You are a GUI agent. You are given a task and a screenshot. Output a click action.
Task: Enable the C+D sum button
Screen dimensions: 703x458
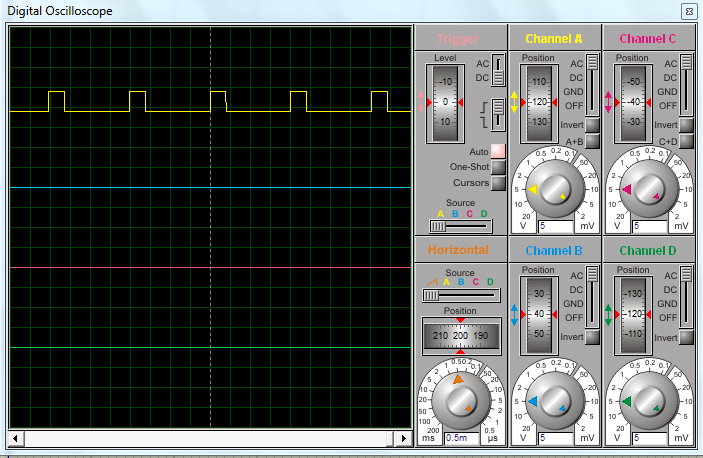(x=686, y=141)
